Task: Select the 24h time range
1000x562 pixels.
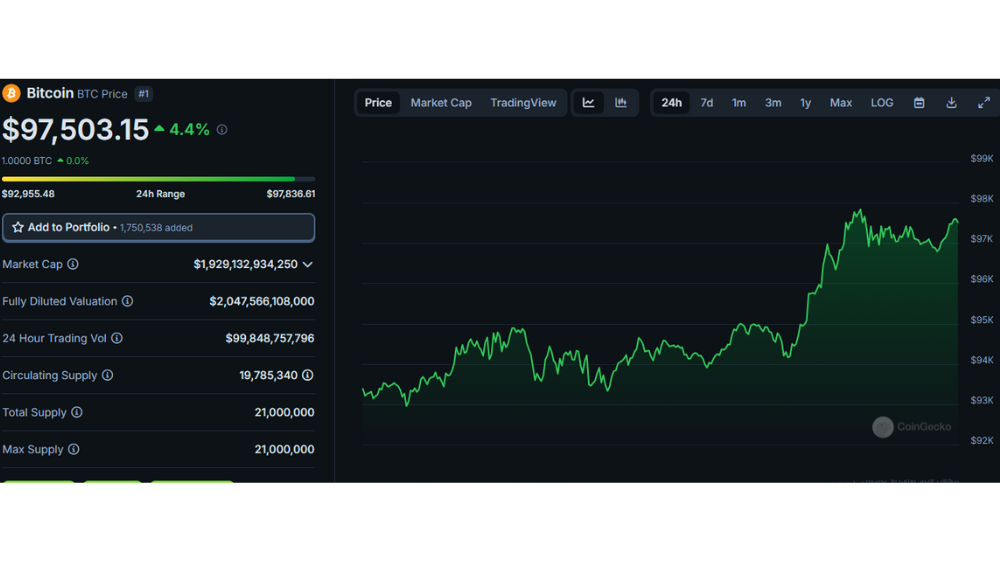Action: pos(671,103)
